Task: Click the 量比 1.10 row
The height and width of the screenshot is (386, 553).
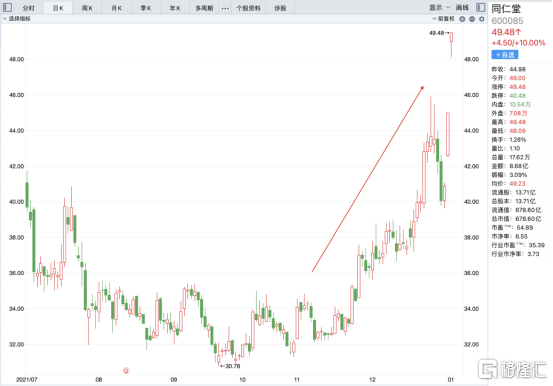Action: [506, 149]
